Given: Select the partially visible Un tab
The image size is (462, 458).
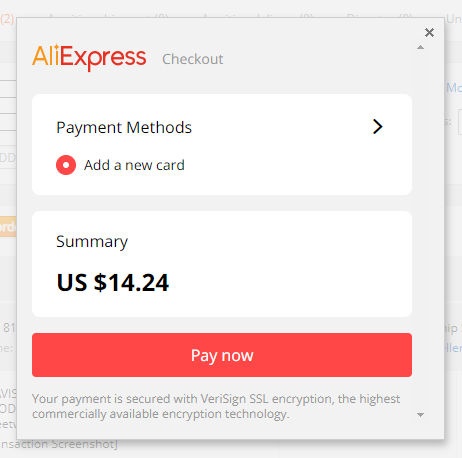Looking at the screenshot, I should point(454,19).
